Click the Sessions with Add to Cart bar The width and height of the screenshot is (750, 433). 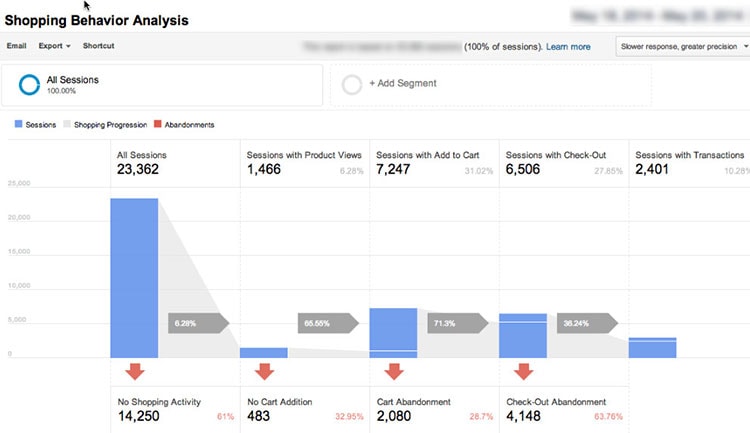click(x=393, y=332)
